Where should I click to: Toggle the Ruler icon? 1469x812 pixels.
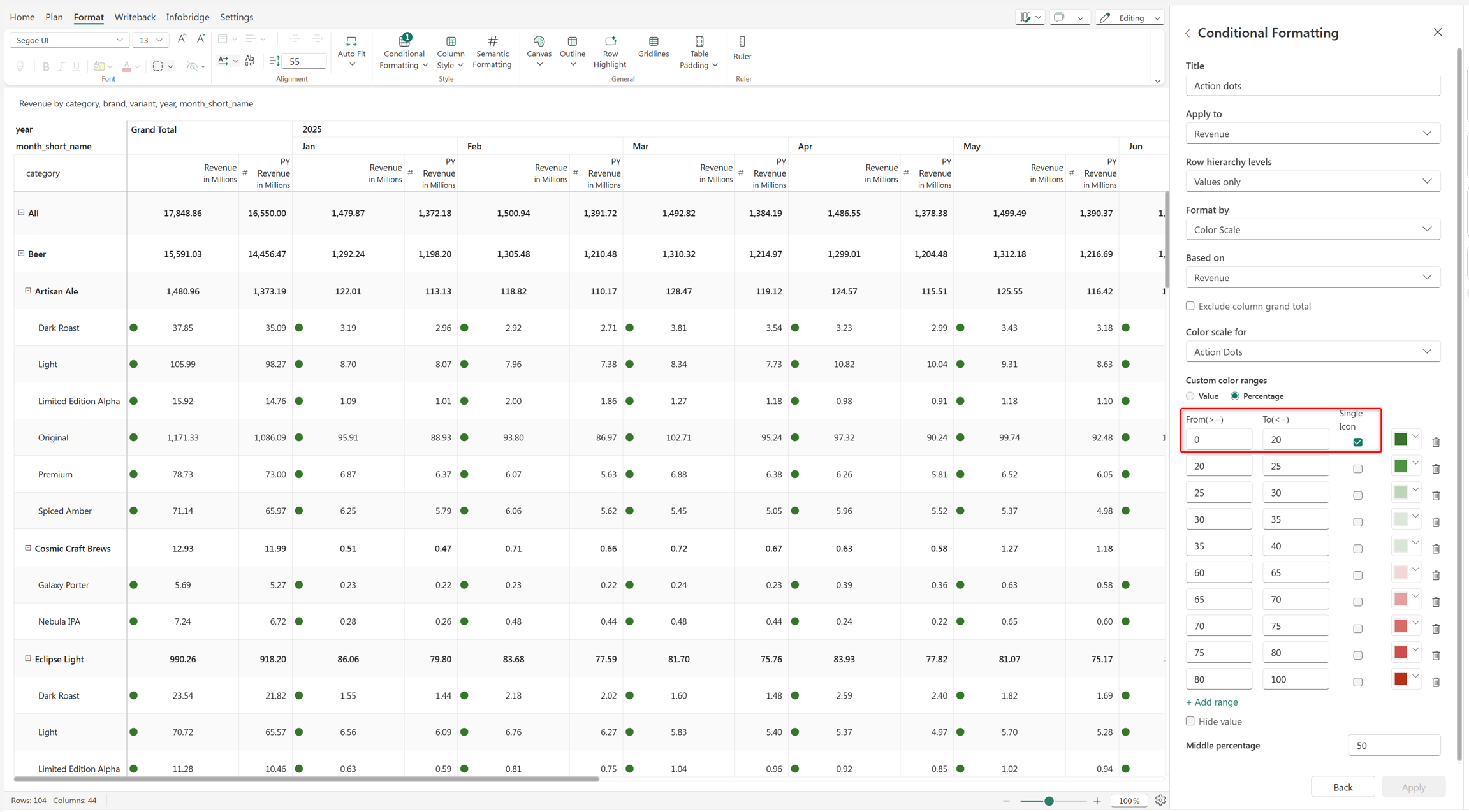coord(742,42)
